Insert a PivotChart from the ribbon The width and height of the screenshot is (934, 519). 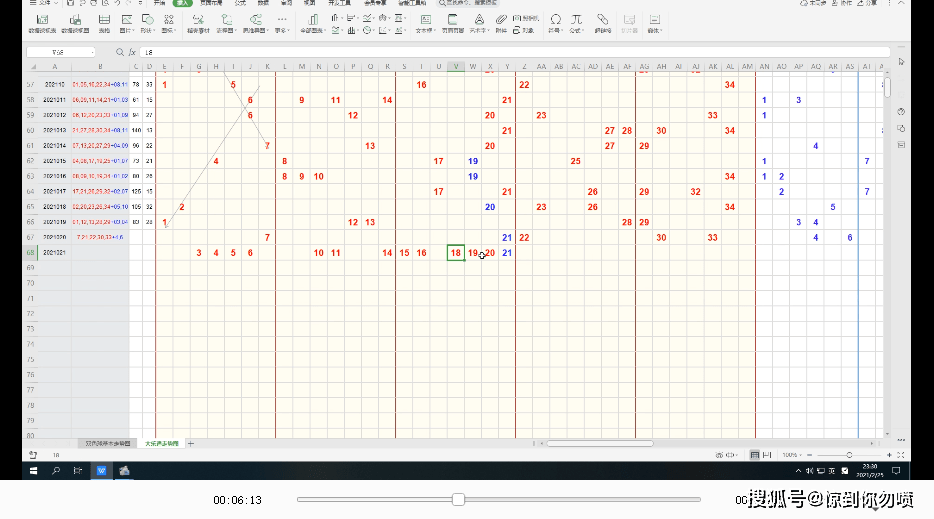point(75,23)
